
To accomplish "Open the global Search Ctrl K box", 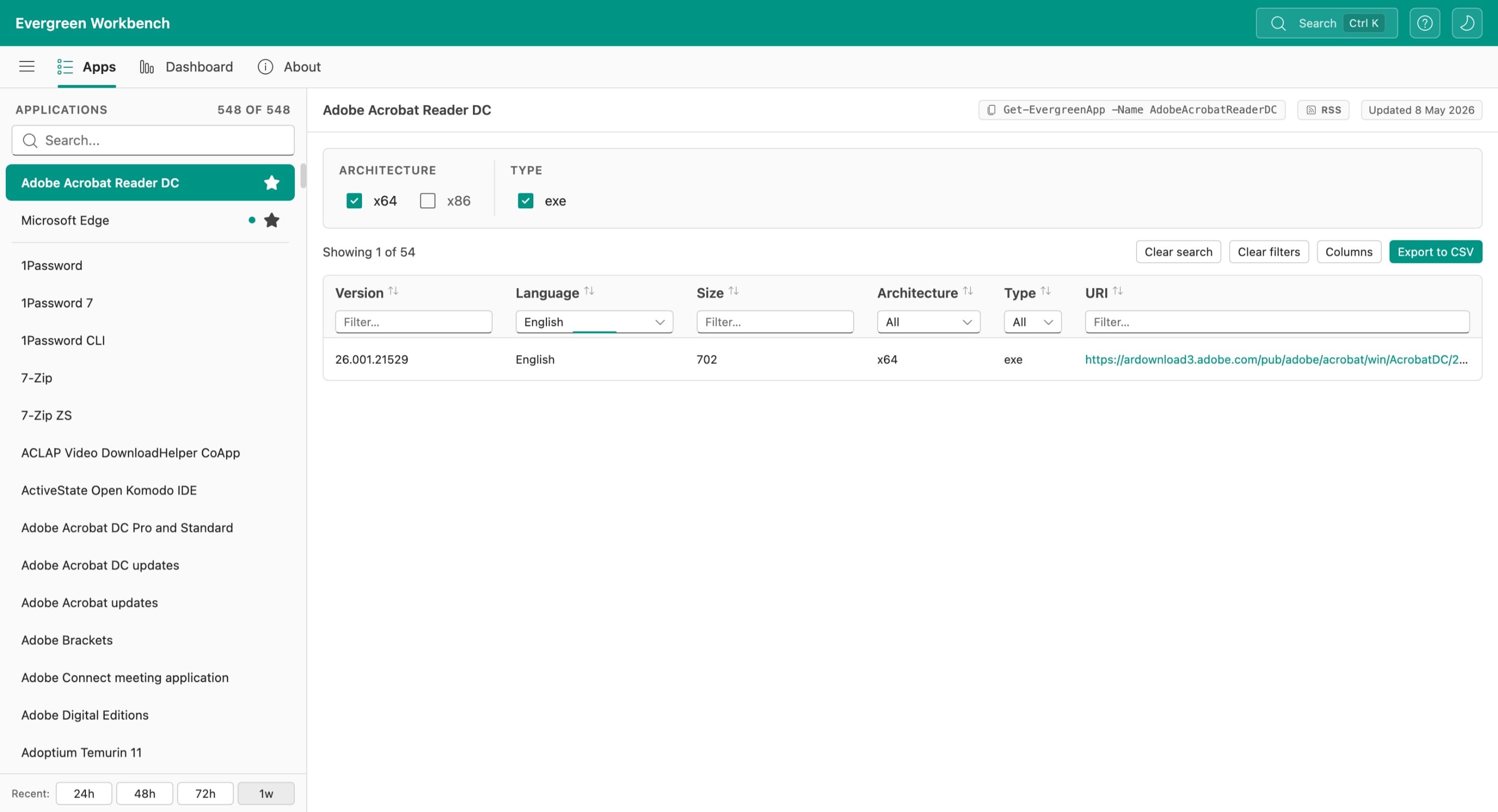I will 1327,23.
